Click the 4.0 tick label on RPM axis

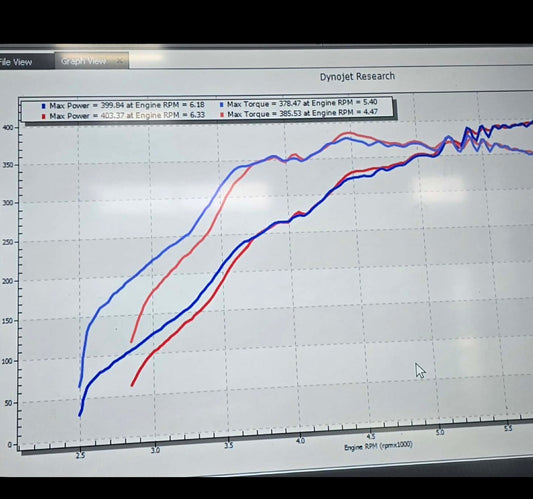point(300,441)
